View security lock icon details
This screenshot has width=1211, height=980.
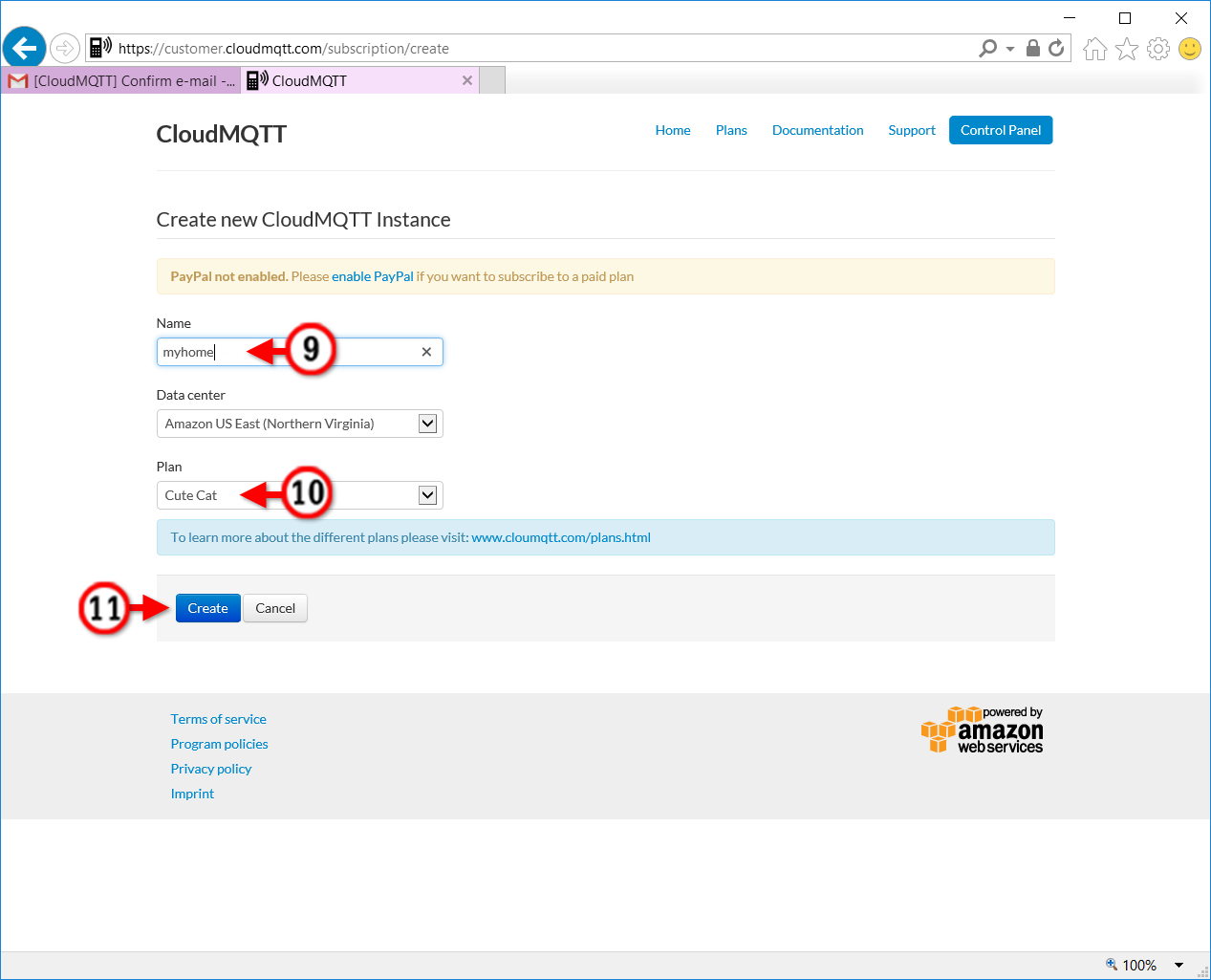coord(1033,48)
